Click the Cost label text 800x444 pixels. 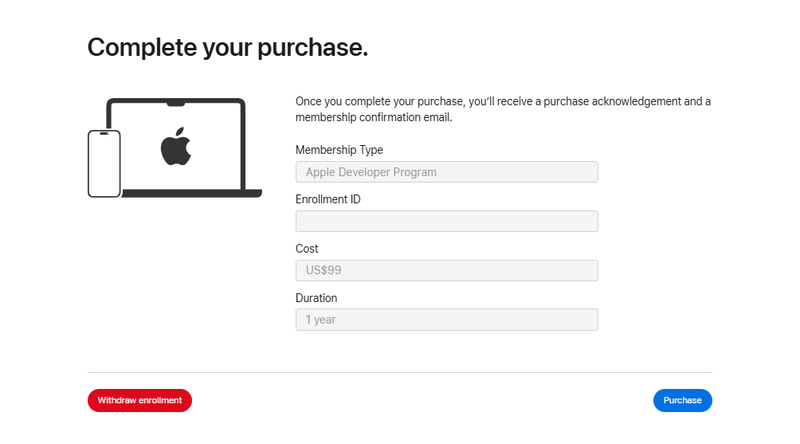click(307, 248)
